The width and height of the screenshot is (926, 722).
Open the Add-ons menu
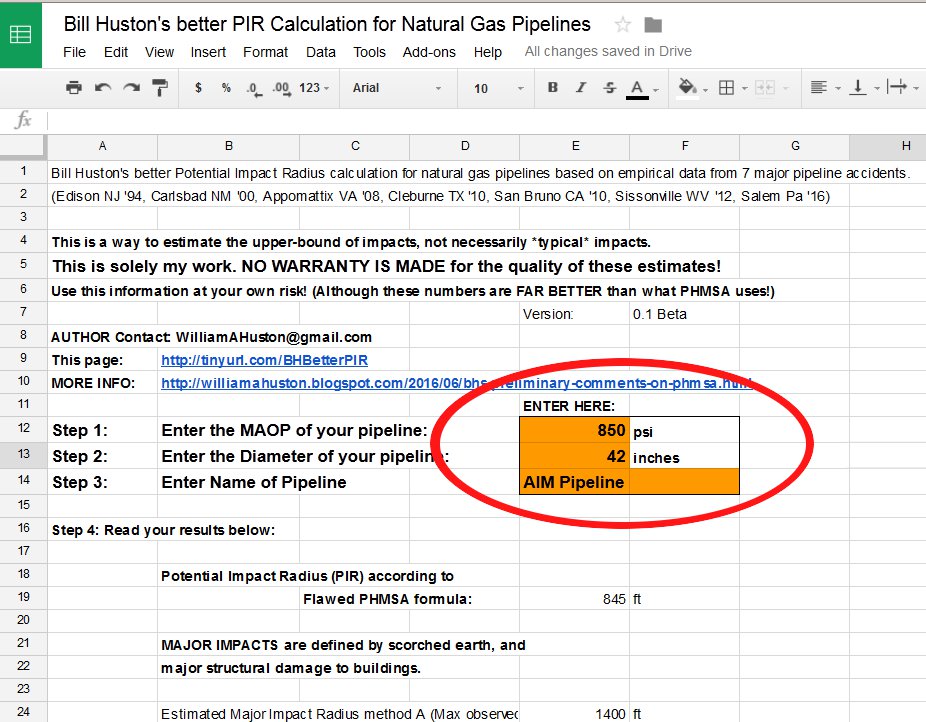click(x=429, y=52)
